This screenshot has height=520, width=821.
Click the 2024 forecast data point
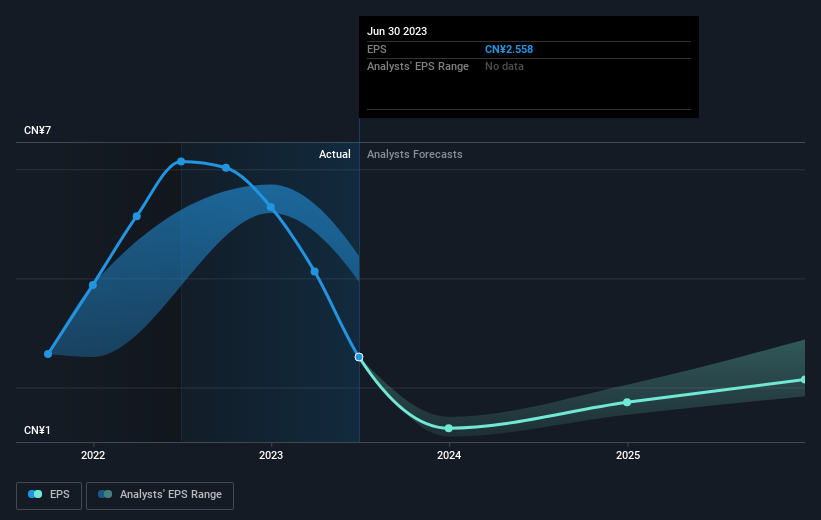point(449,428)
